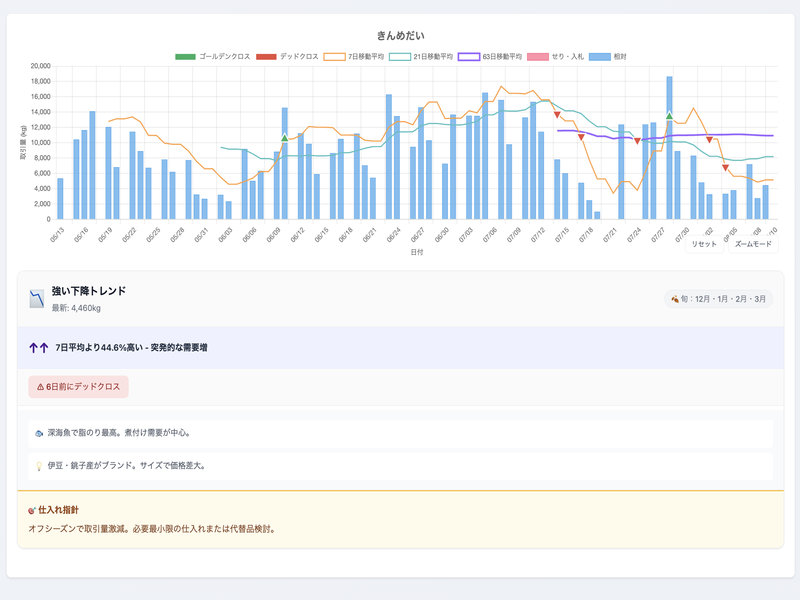The image size is (800, 600).
Task: Click the オフシーズンで取引量激減 advice text
Action: [x=153, y=529]
